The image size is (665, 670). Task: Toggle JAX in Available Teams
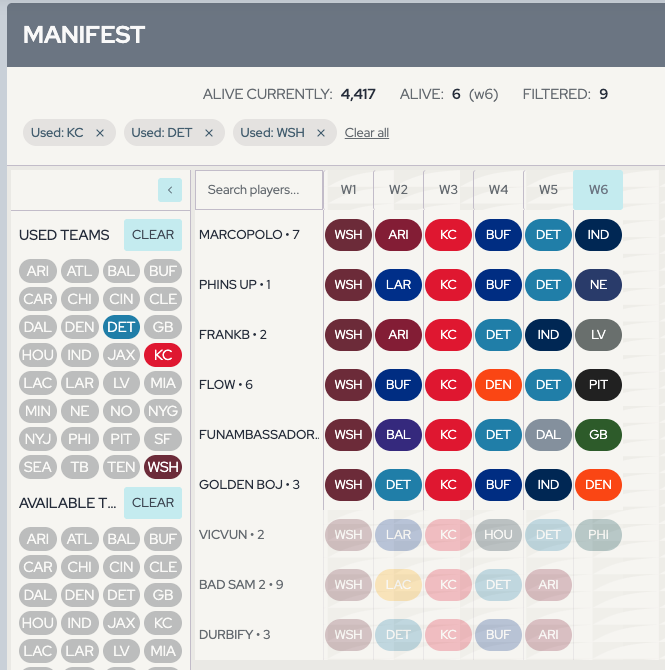(x=121, y=623)
